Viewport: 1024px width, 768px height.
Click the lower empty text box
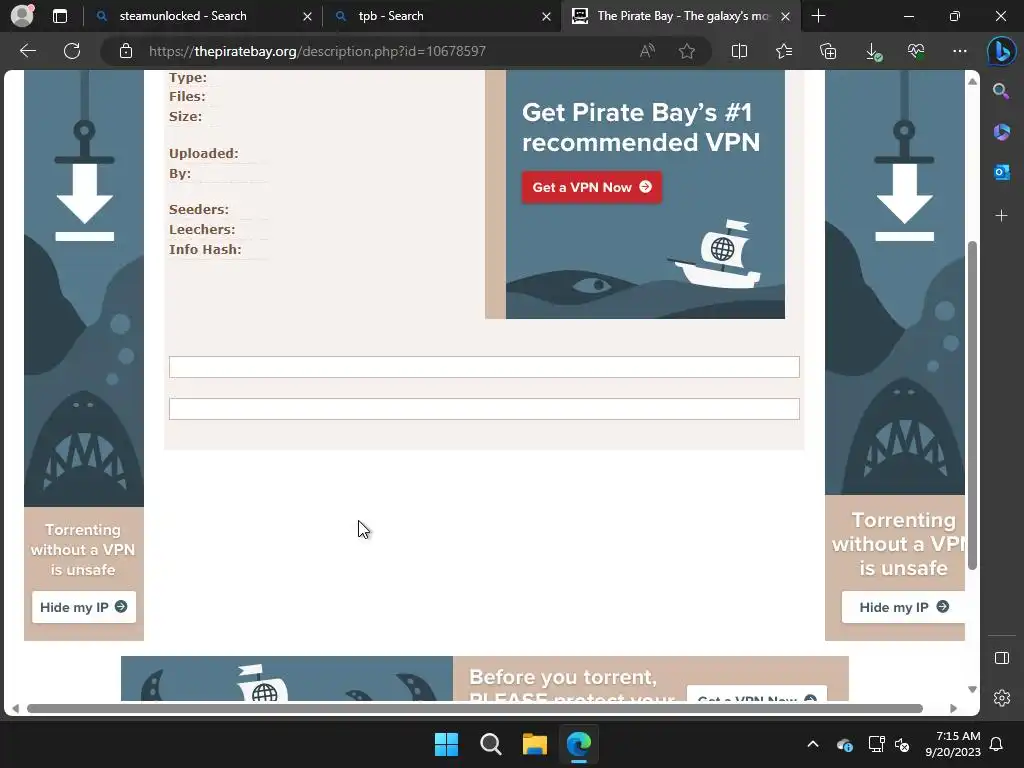[x=484, y=409]
